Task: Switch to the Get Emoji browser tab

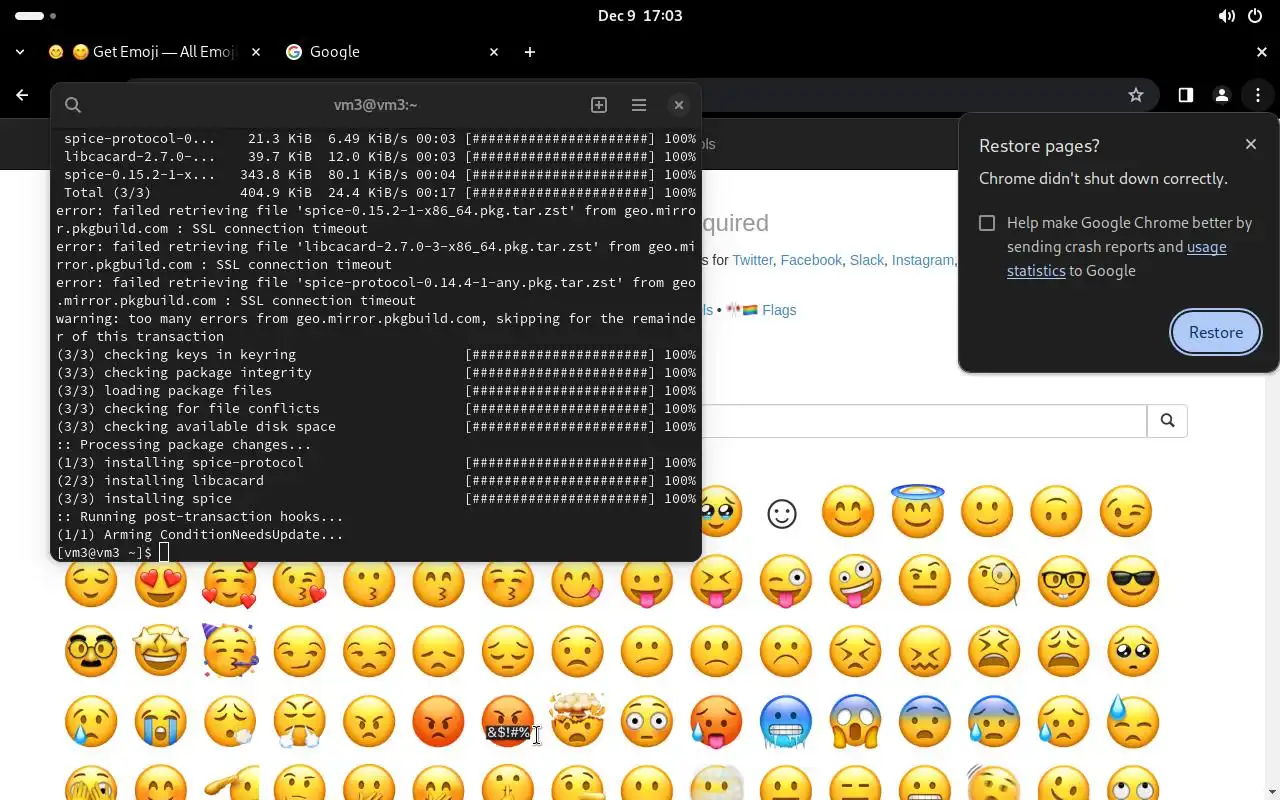Action: coord(154,52)
